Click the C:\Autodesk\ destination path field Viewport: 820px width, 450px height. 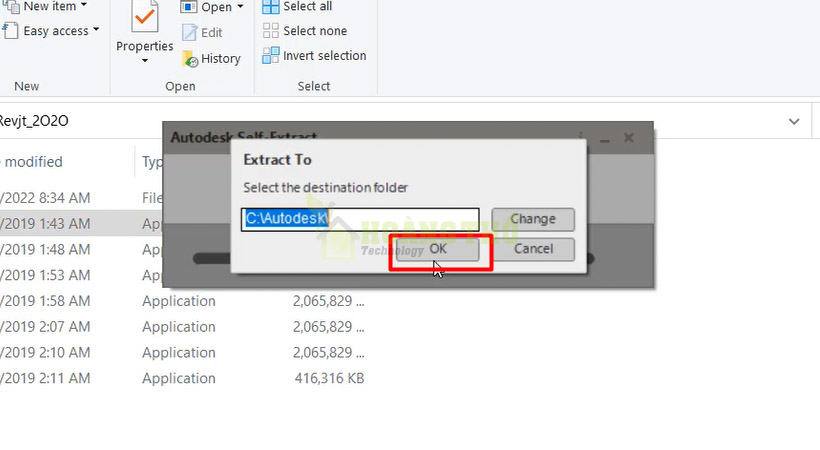(x=360, y=219)
